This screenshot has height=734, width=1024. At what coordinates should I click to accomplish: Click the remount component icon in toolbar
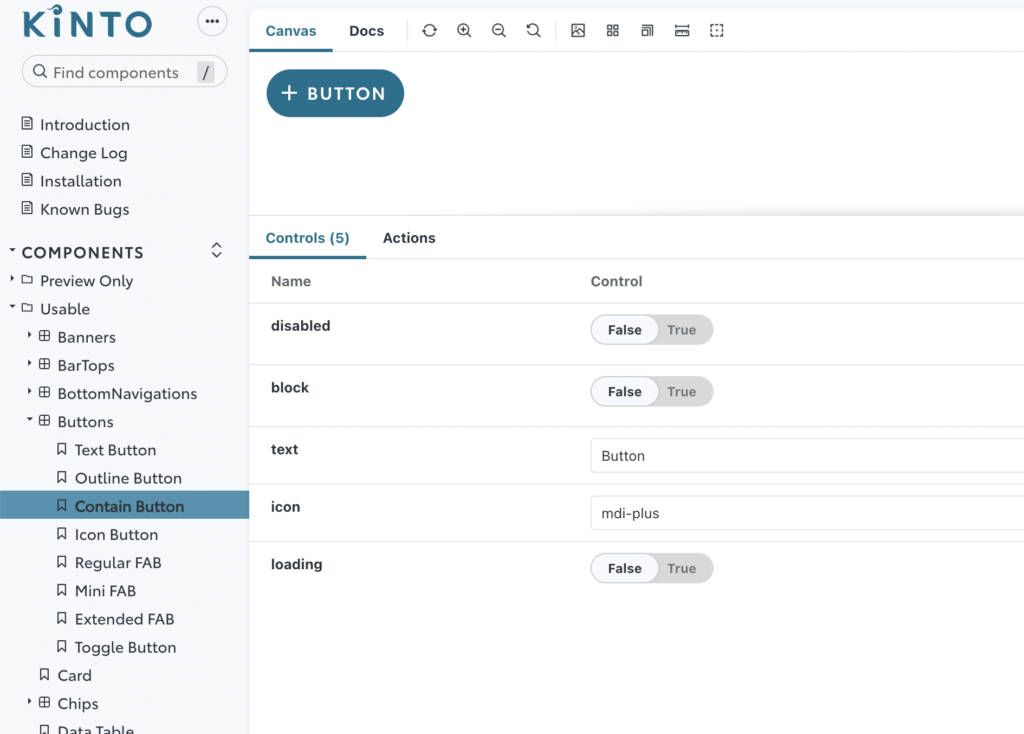click(429, 31)
